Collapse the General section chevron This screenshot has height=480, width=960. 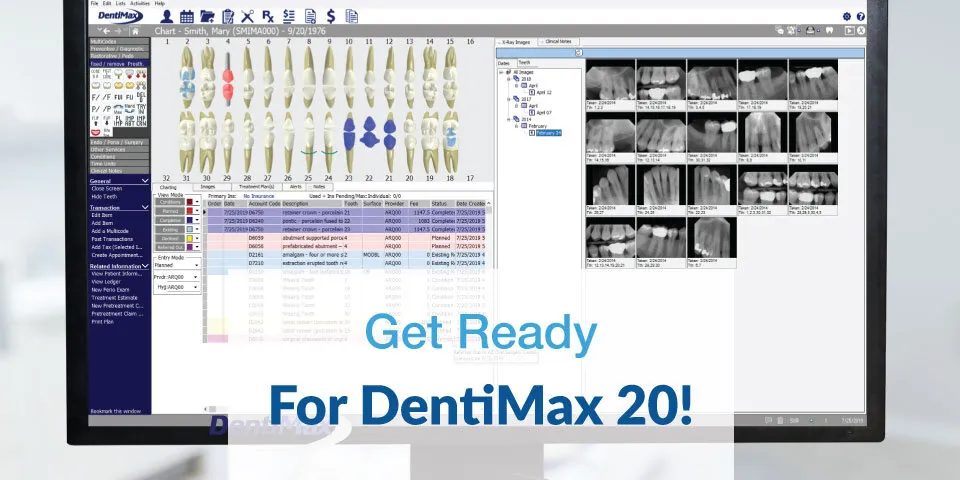coord(145,181)
